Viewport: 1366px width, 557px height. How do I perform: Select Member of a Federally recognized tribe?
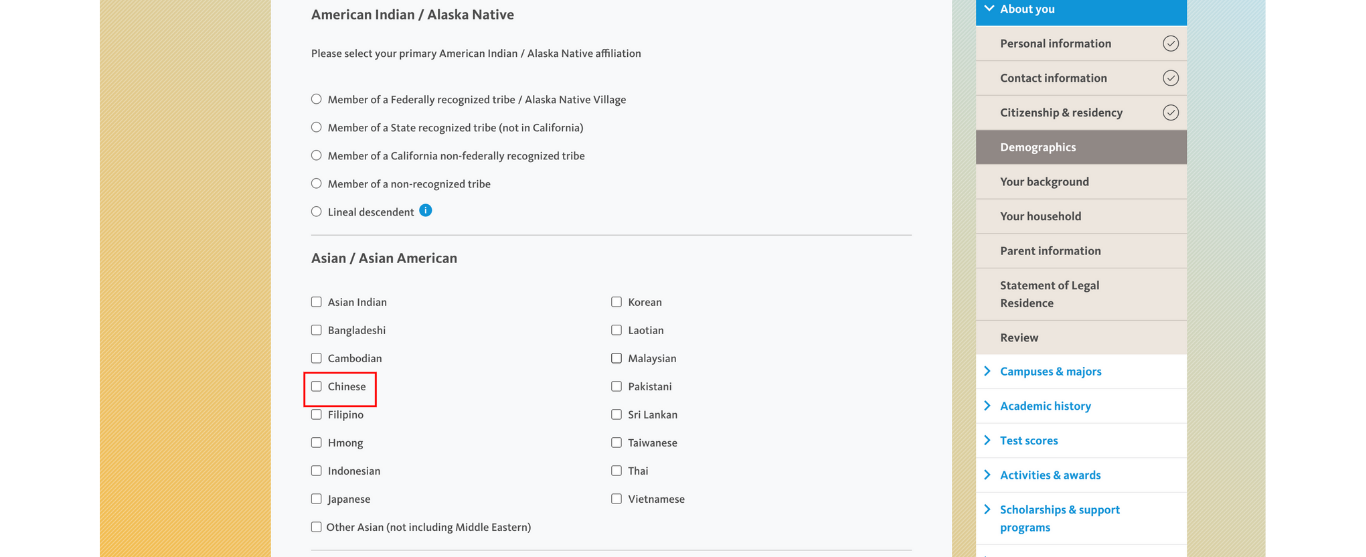[x=316, y=99]
